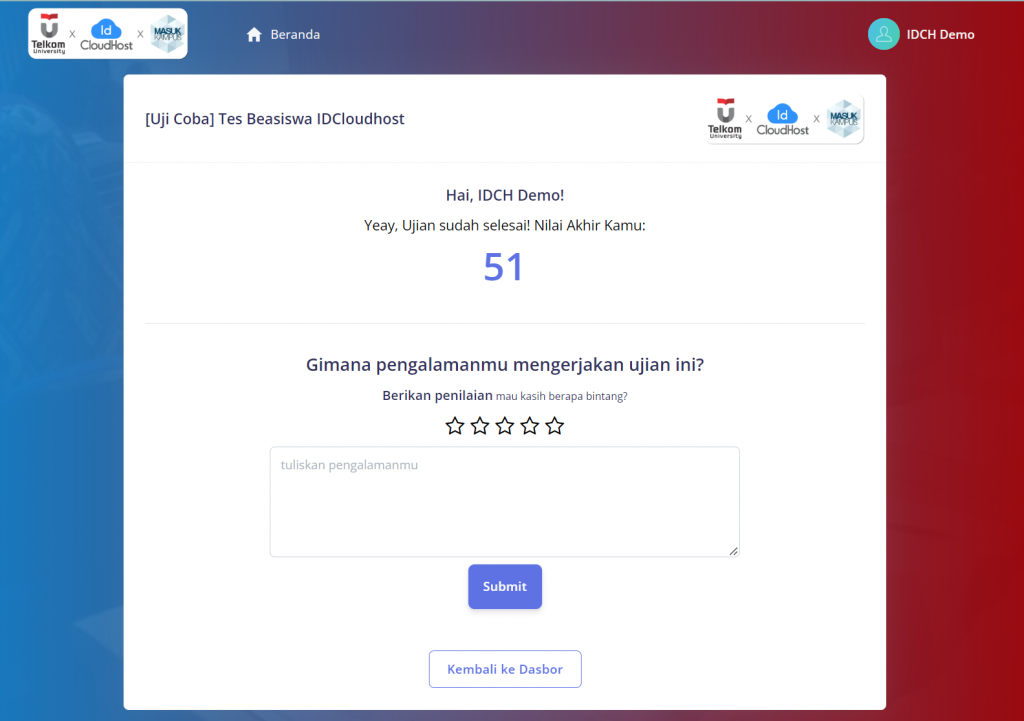Click the teal user avatar icon

coord(883,34)
